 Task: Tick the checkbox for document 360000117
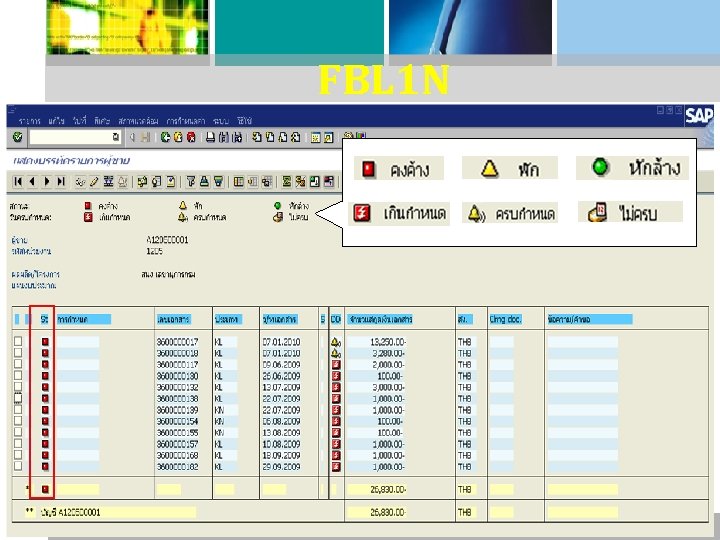click(x=18, y=364)
